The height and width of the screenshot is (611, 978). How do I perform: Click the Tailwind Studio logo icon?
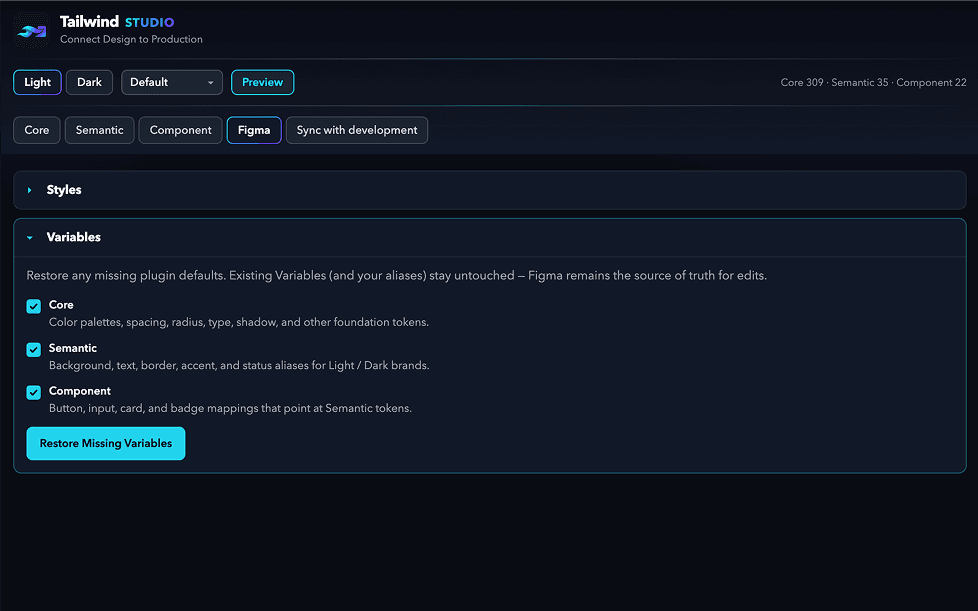tap(31, 30)
